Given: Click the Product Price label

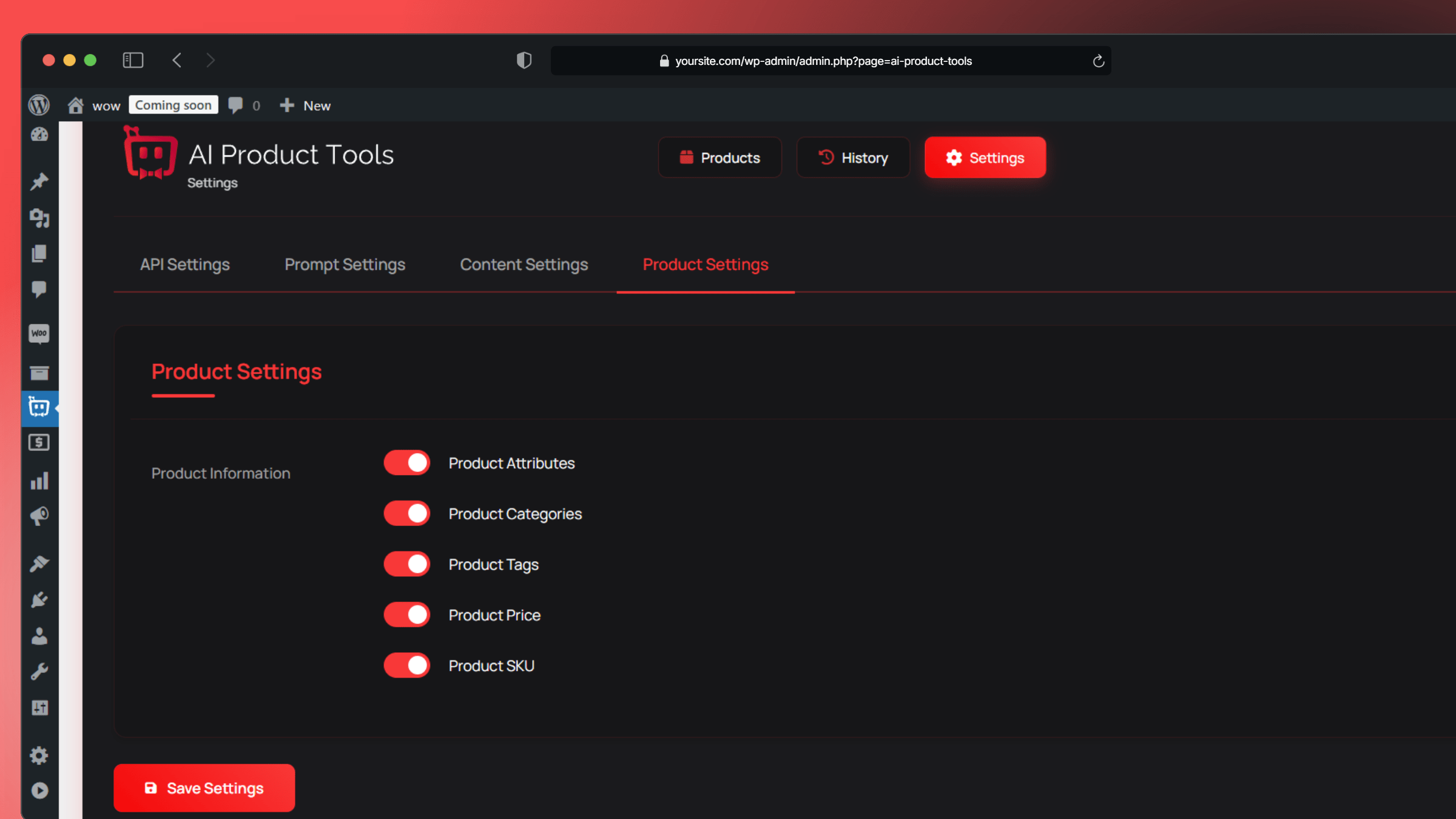Looking at the screenshot, I should (x=494, y=615).
